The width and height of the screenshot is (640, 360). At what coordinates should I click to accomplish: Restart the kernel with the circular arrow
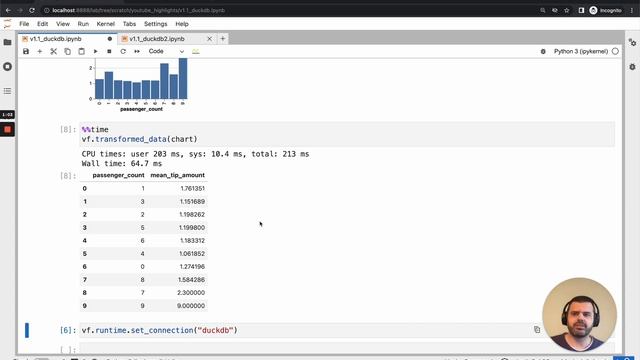click(x=123, y=51)
